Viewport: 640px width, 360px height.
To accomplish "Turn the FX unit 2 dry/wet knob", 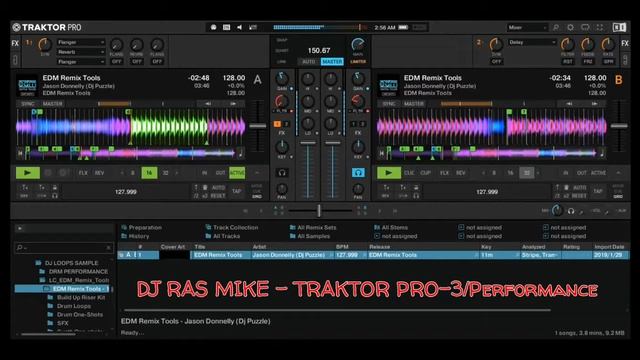I will pyautogui.click(x=496, y=44).
